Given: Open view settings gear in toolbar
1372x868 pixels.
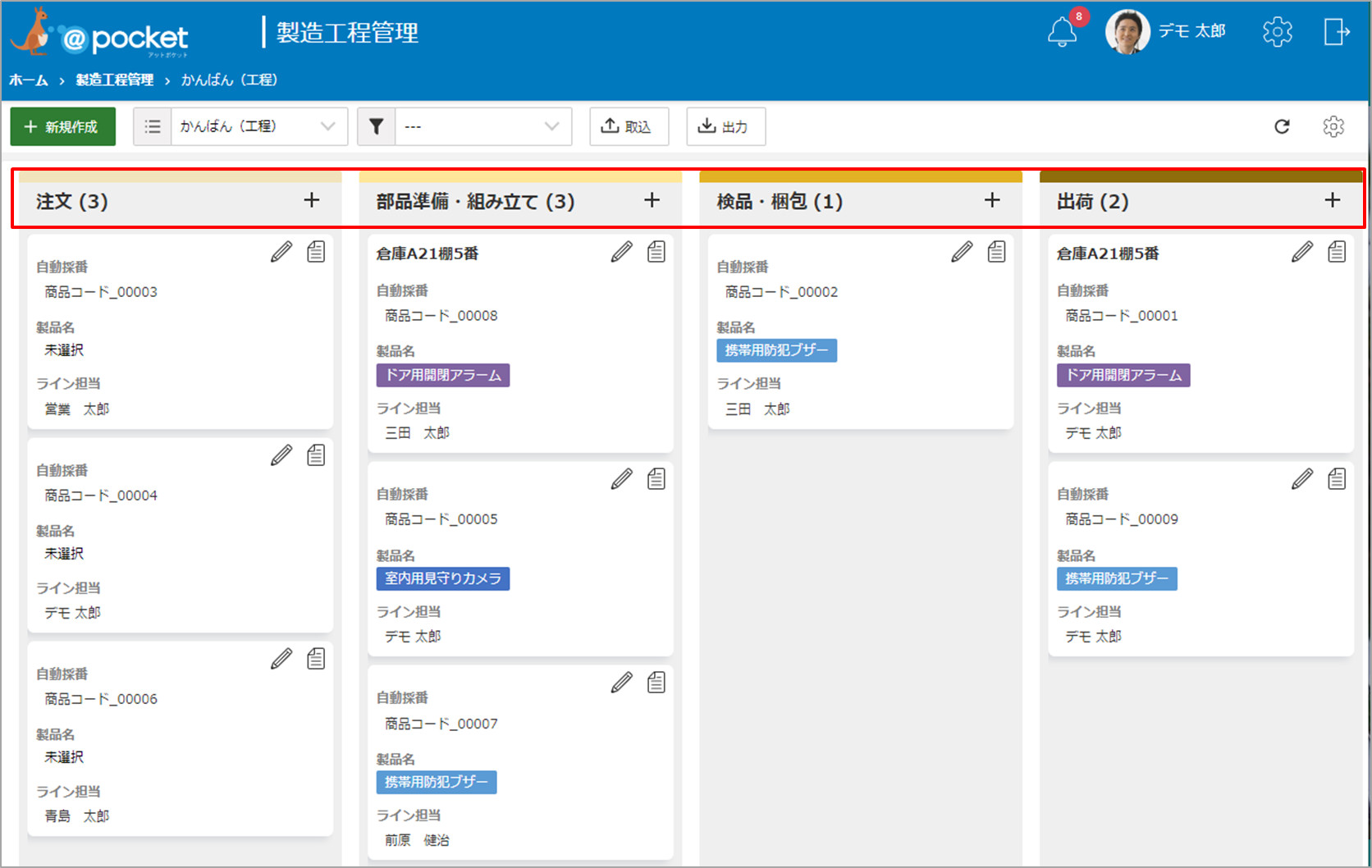Looking at the screenshot, I should (1333, 126).
